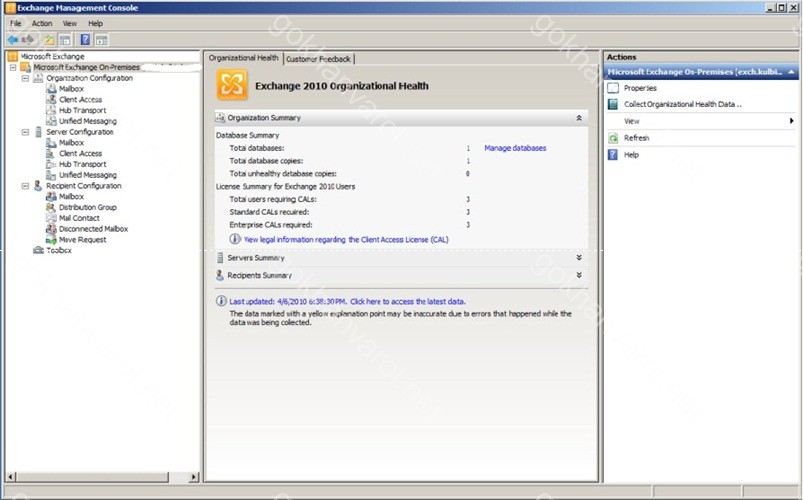Click Collect Organizational Health Data action
This screenshot has width=803, height=500.
coord(683,104)
